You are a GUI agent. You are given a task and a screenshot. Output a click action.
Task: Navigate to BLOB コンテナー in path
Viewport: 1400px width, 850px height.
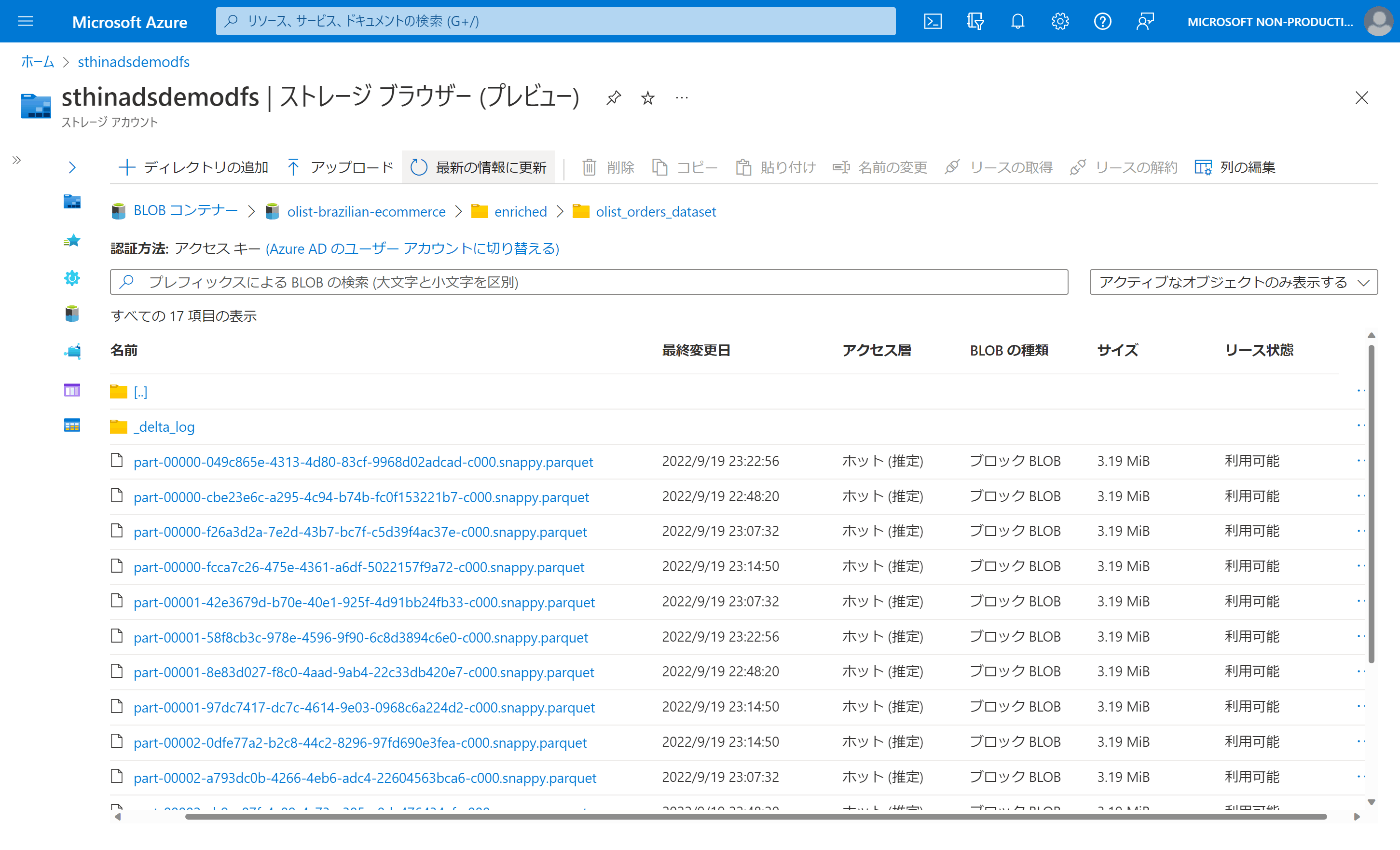[186, 212]
